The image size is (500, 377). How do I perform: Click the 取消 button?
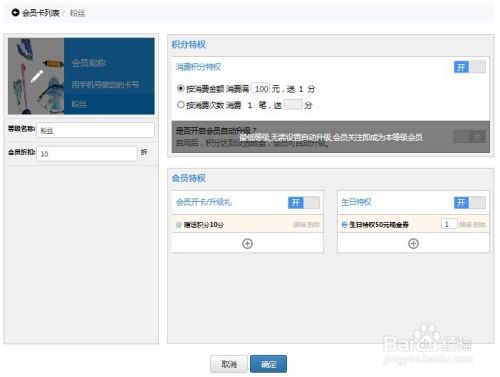pyautogui.click(x=229, y=364)
